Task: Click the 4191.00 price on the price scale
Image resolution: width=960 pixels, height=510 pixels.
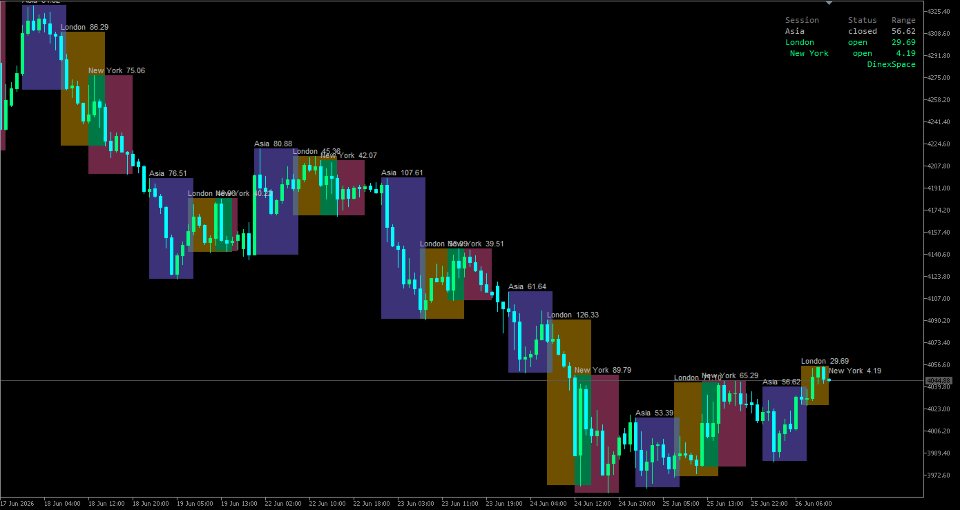Action: [940, 188]
